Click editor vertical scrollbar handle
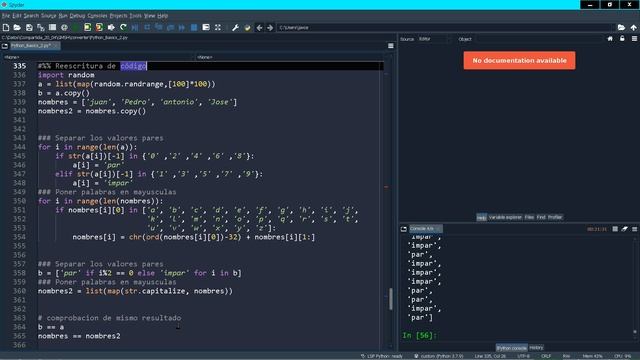 click(x=391, y=299)
